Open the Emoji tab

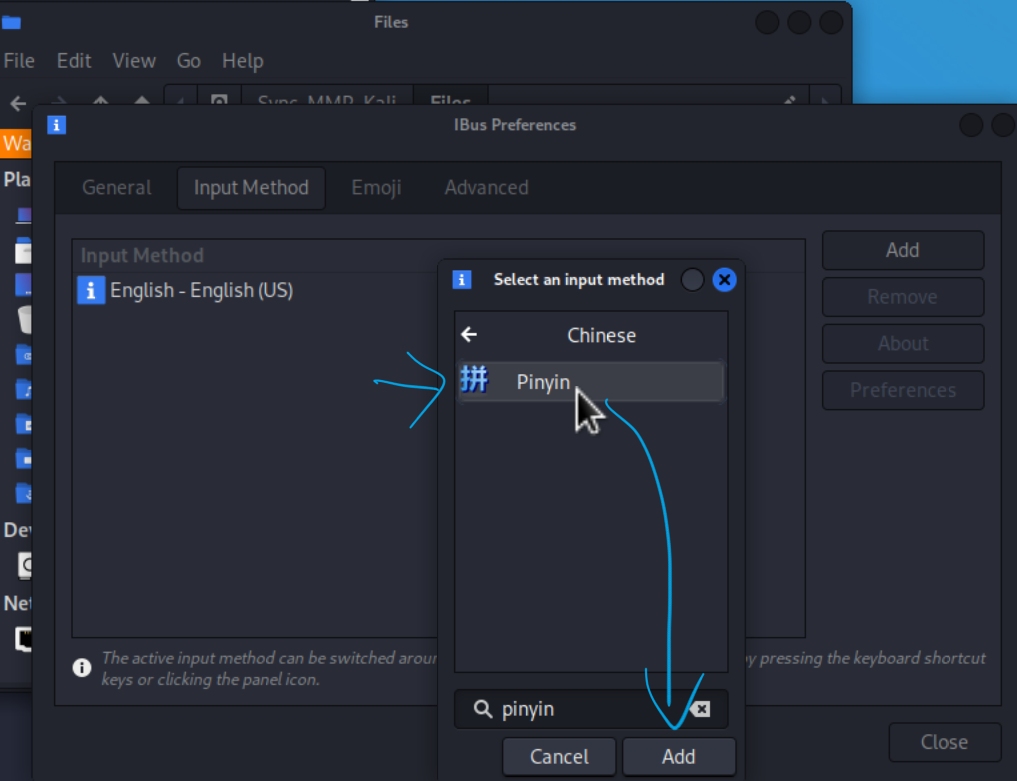pyautogui.click(x=376, y=187)
